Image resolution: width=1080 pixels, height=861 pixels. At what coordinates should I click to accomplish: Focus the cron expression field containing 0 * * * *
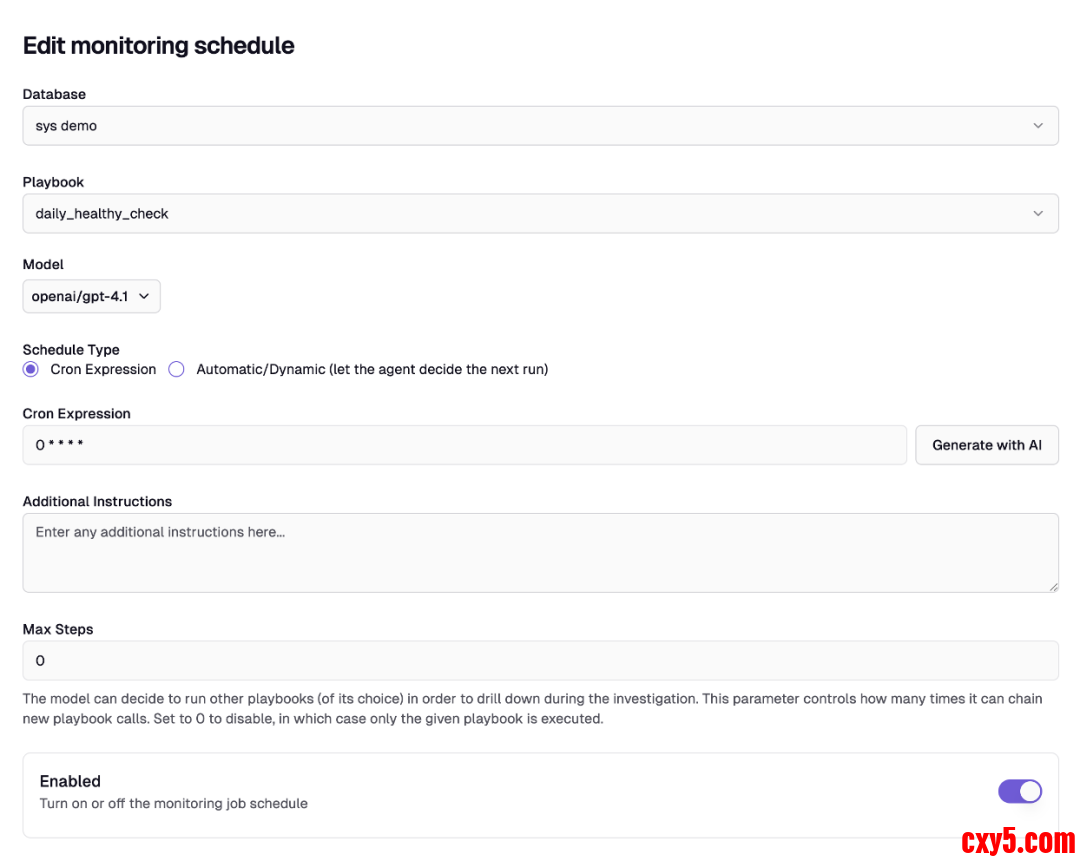pos(465,445)
